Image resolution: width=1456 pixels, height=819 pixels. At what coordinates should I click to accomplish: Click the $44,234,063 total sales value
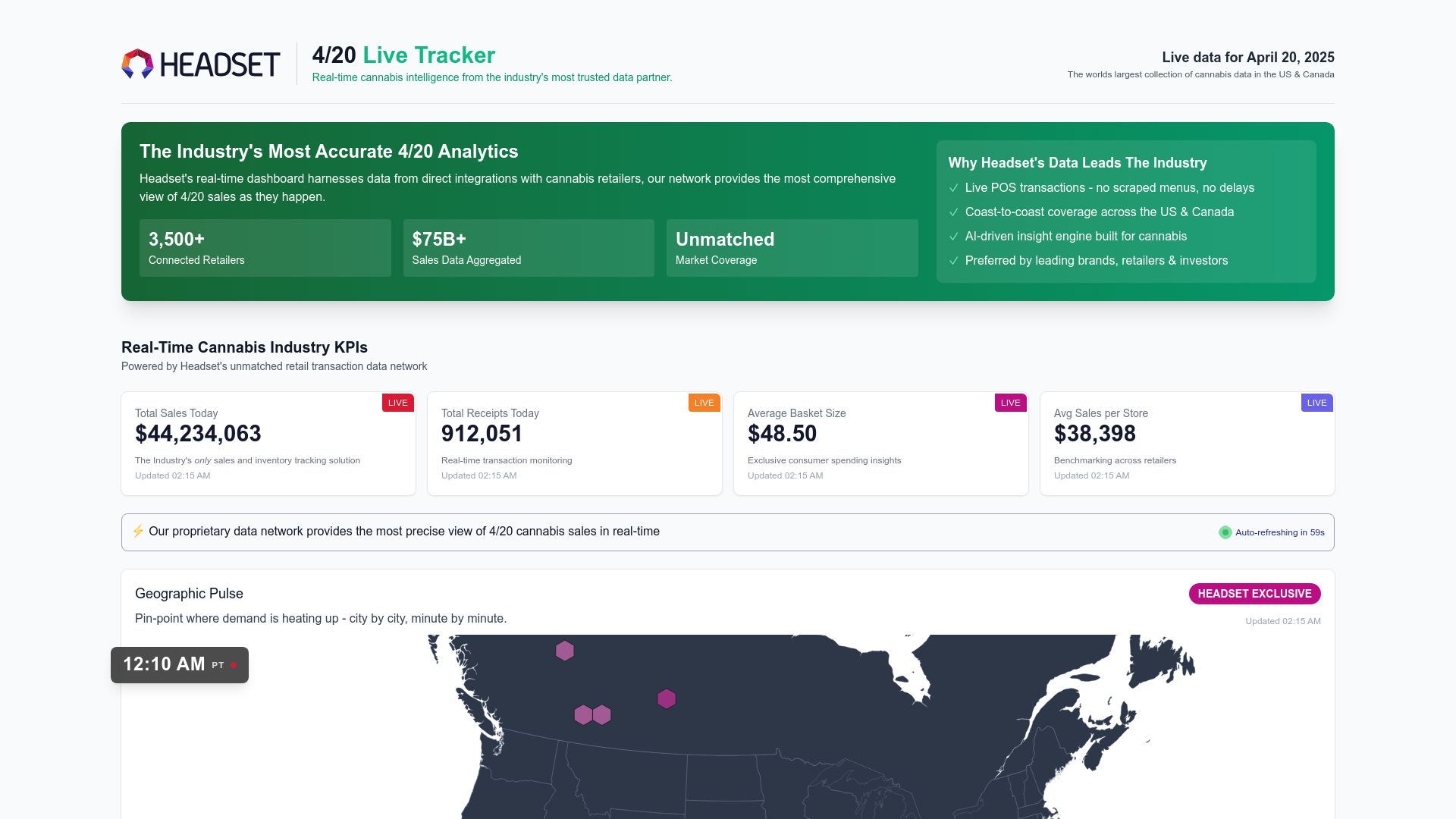click(198, 434)
